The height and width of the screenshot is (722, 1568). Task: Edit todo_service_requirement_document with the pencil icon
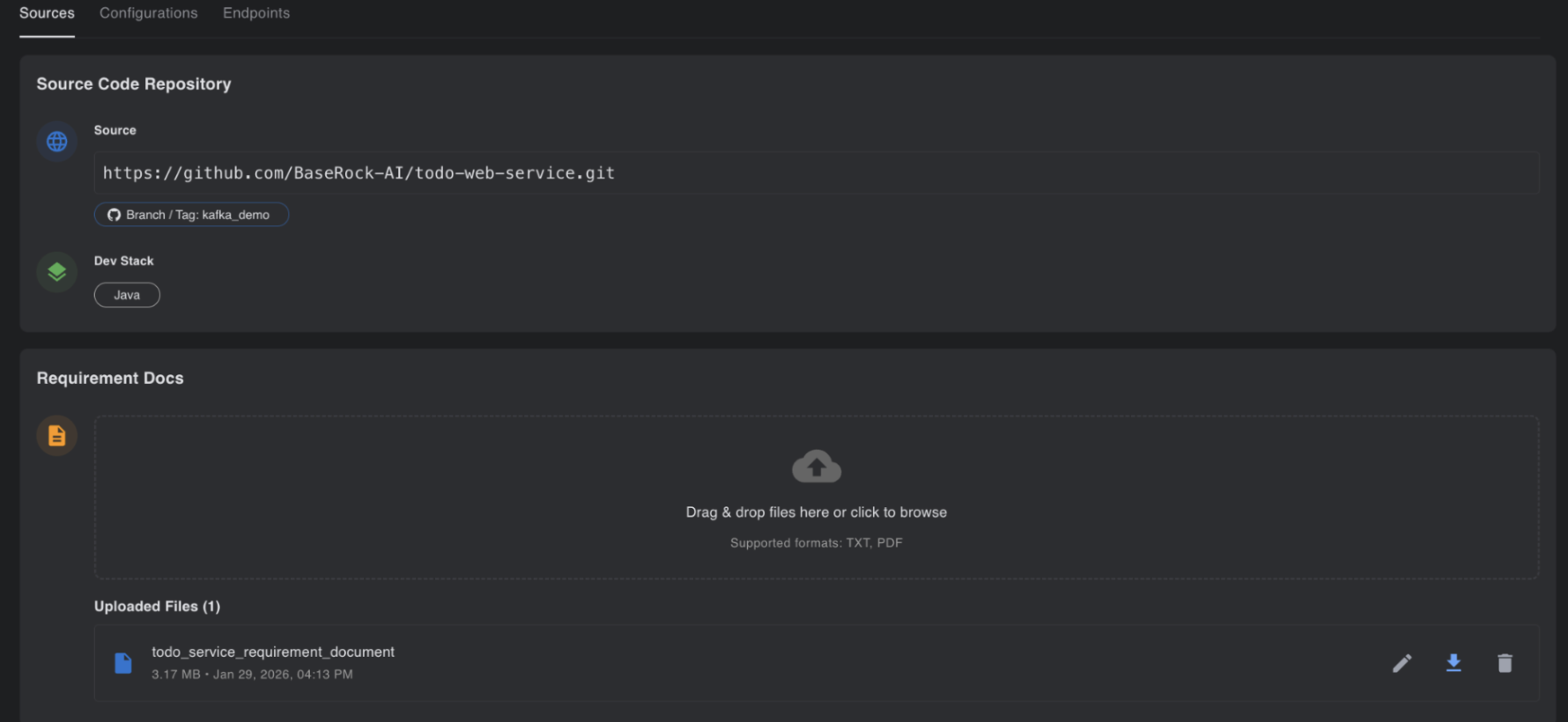(x=1402, y=663)
